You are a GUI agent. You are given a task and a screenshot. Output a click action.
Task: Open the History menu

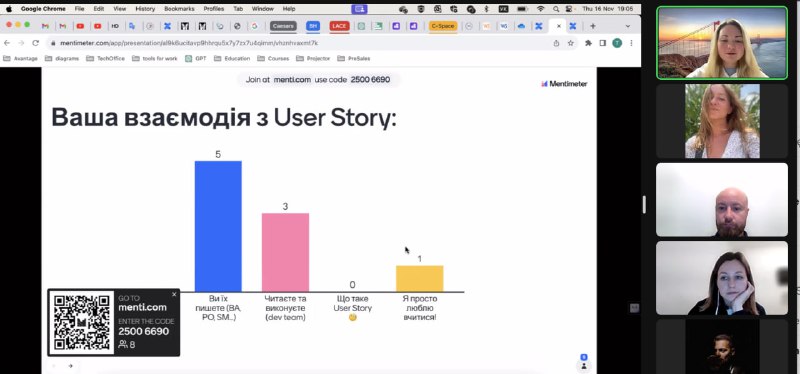pos(145,9)
